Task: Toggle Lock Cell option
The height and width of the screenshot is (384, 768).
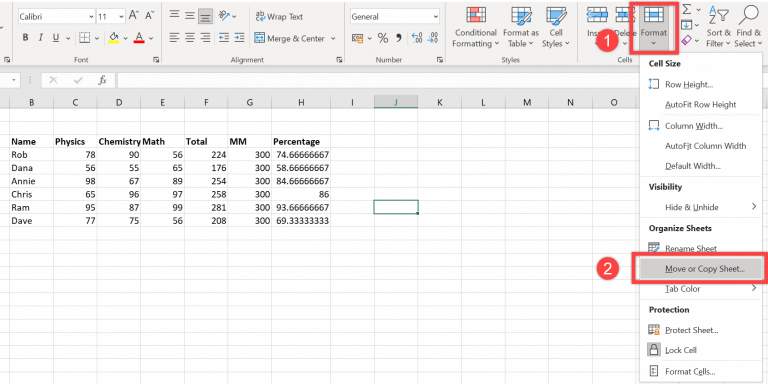Action: pyautogui.click(x=700, y=350)
